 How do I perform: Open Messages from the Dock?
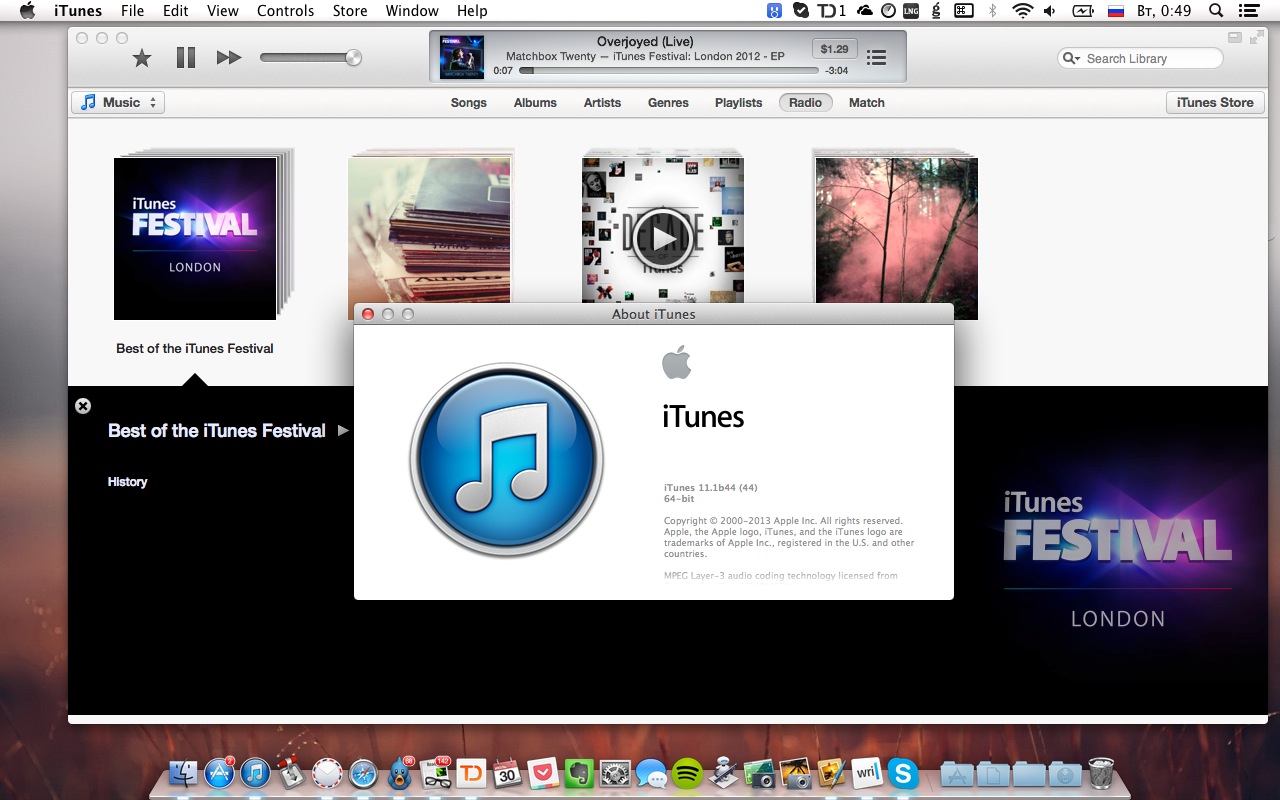pos(651,773)
